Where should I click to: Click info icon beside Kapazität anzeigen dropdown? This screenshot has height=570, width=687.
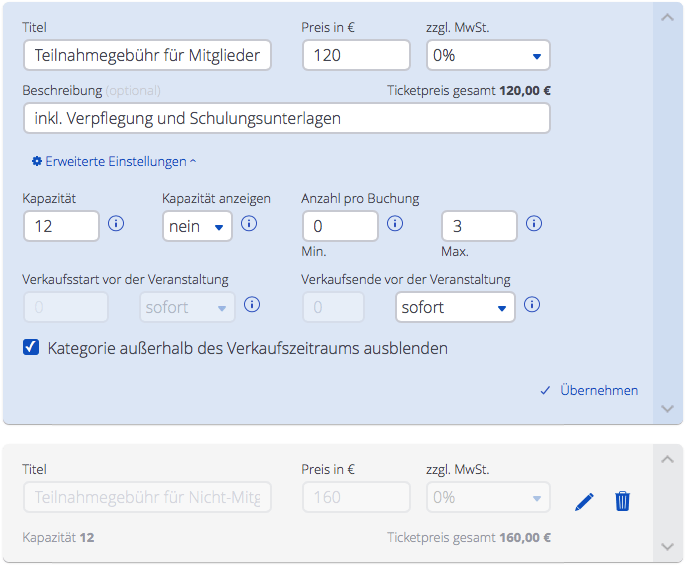click(x=249, y=224)
